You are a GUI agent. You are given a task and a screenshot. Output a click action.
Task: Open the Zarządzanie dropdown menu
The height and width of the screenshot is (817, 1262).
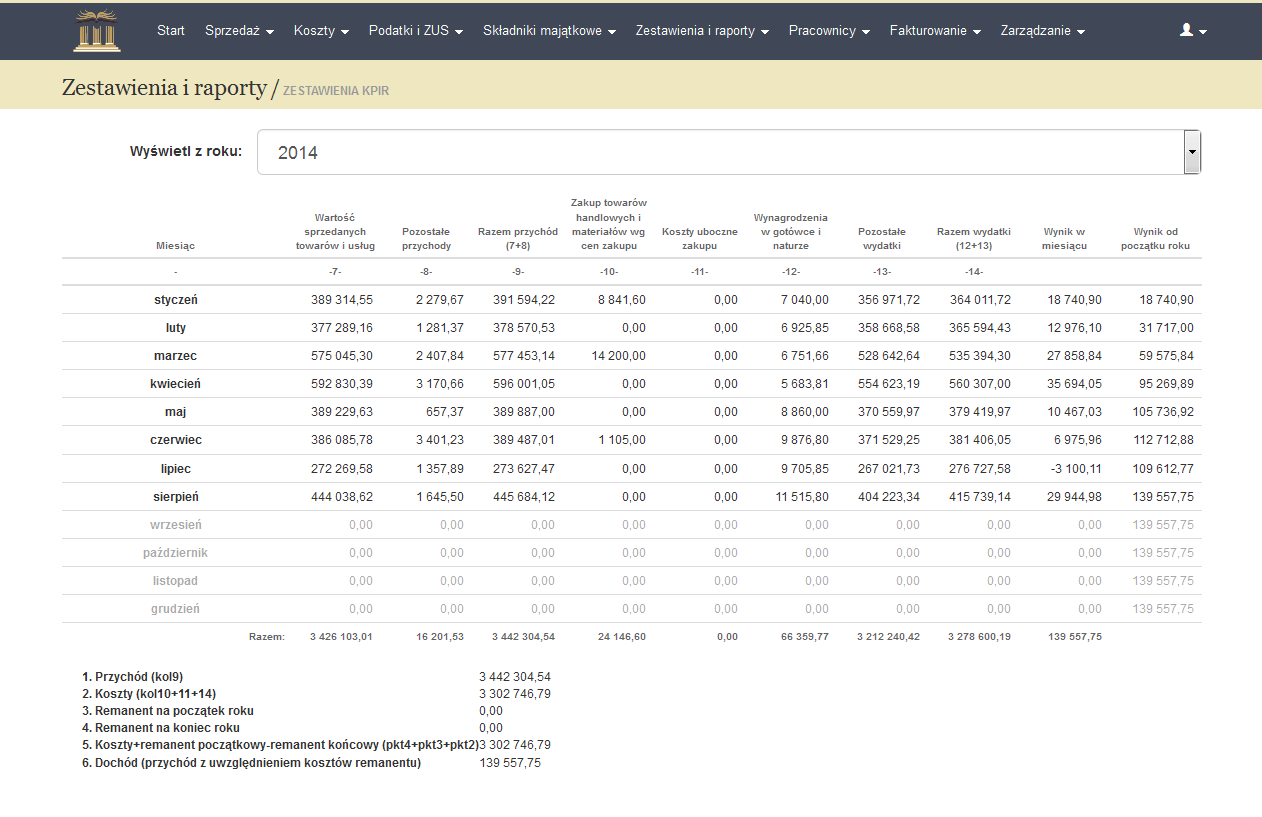click(x=1043, y=31)
